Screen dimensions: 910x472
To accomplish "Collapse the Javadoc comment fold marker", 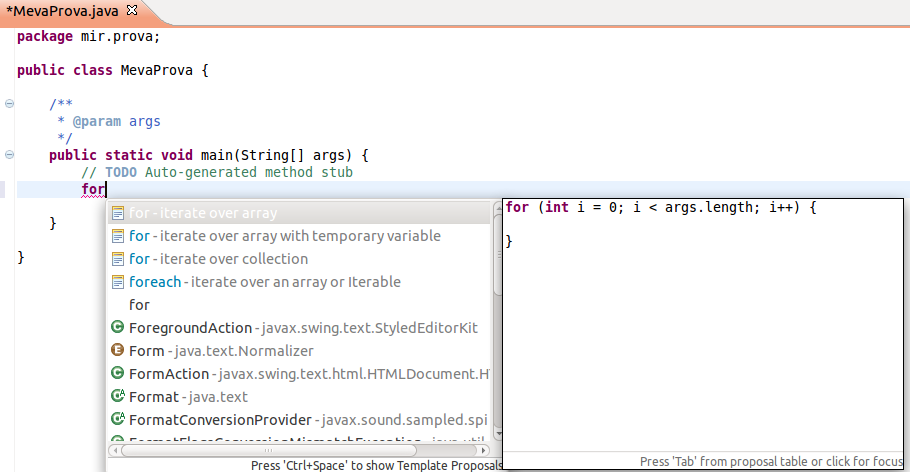I will click(x=9, y=104).
